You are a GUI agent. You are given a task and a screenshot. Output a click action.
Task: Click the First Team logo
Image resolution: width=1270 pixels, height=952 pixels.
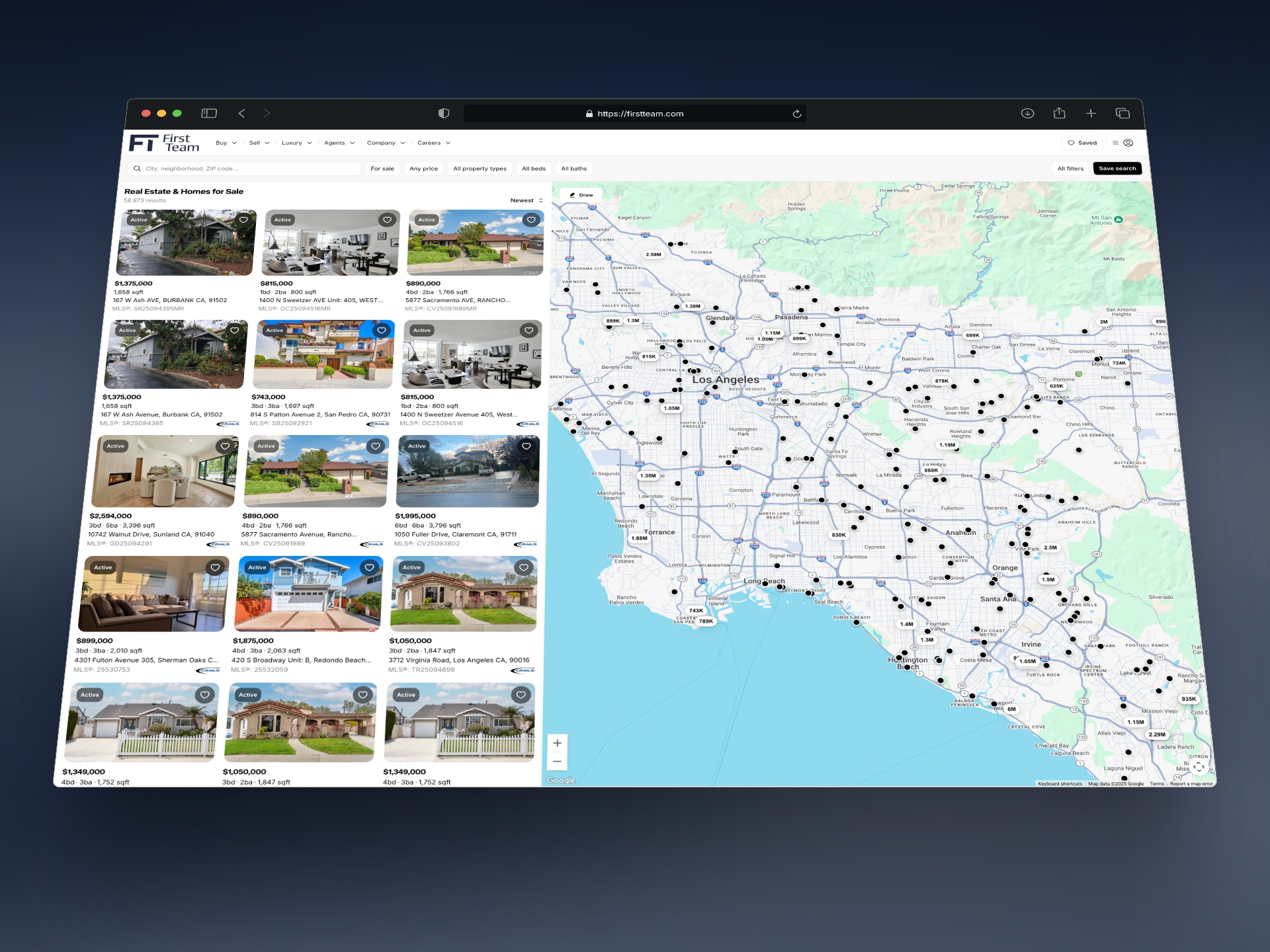pos(164,143)
